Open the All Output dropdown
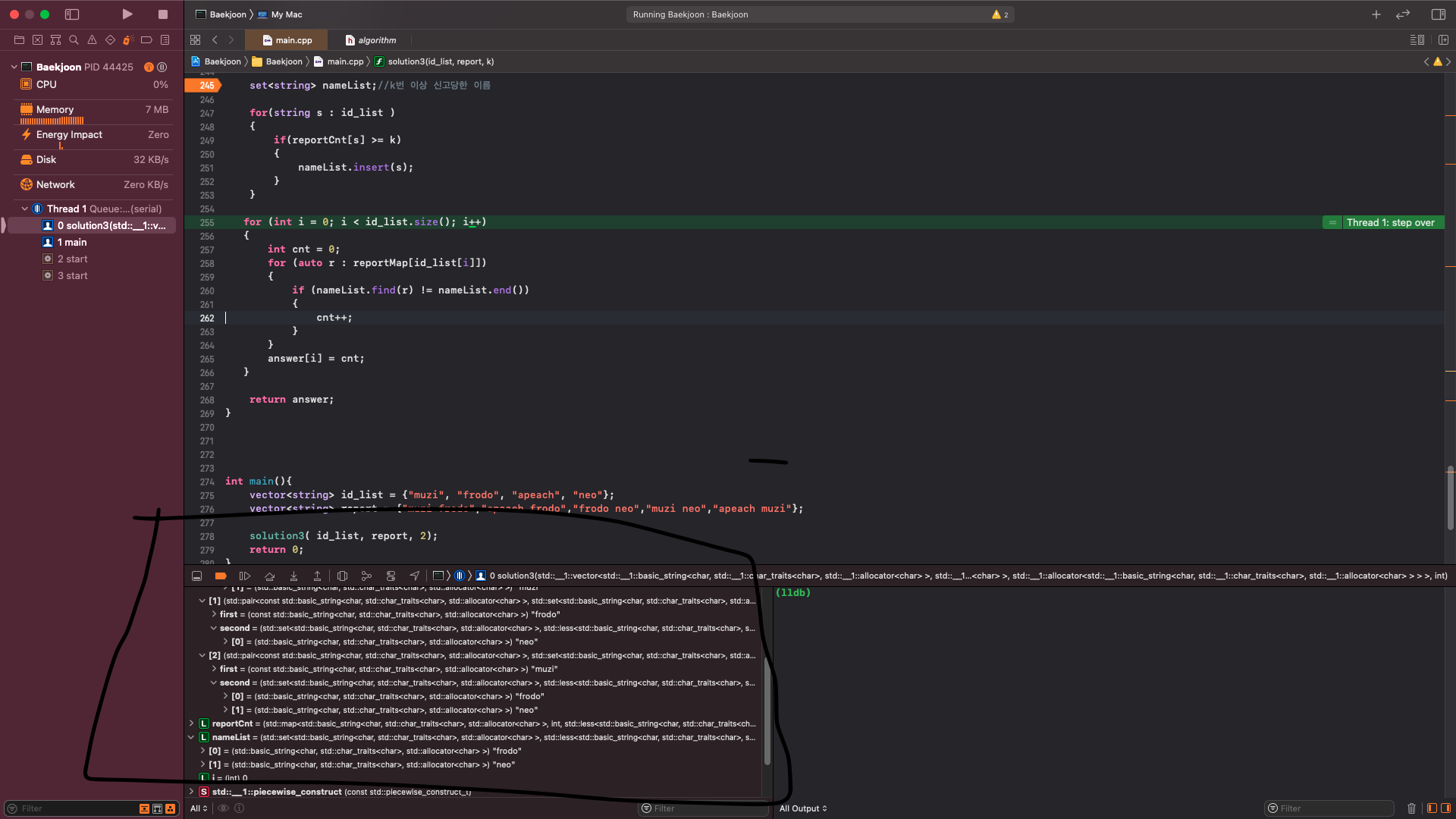1456x819 pixels. [x=803, y=808]
